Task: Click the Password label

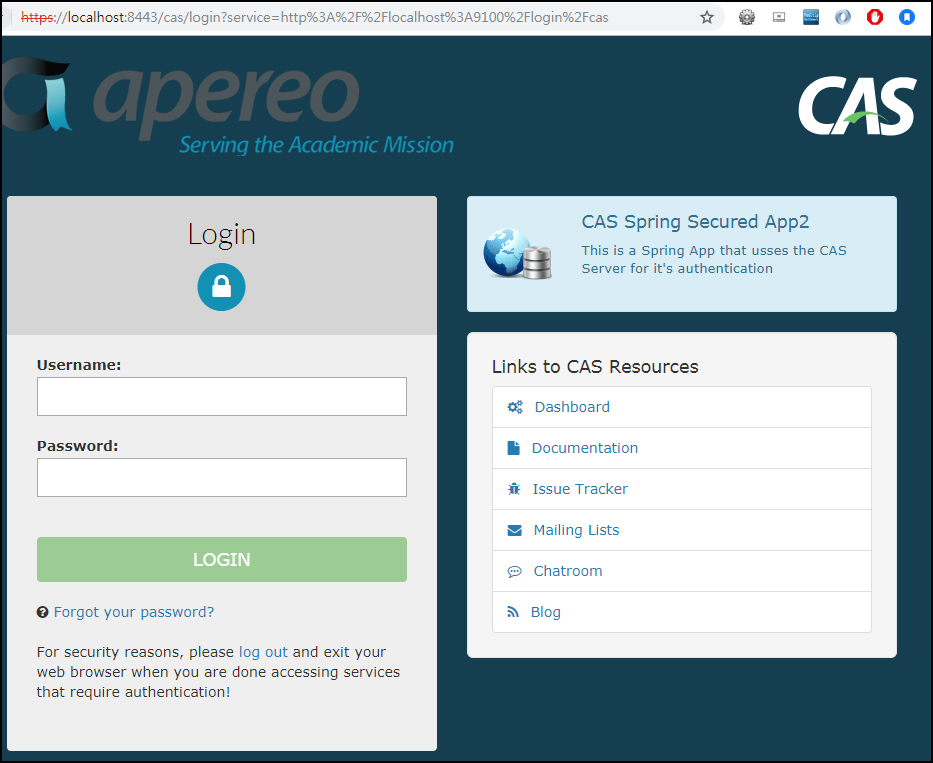Action: (x=77, y=446)
